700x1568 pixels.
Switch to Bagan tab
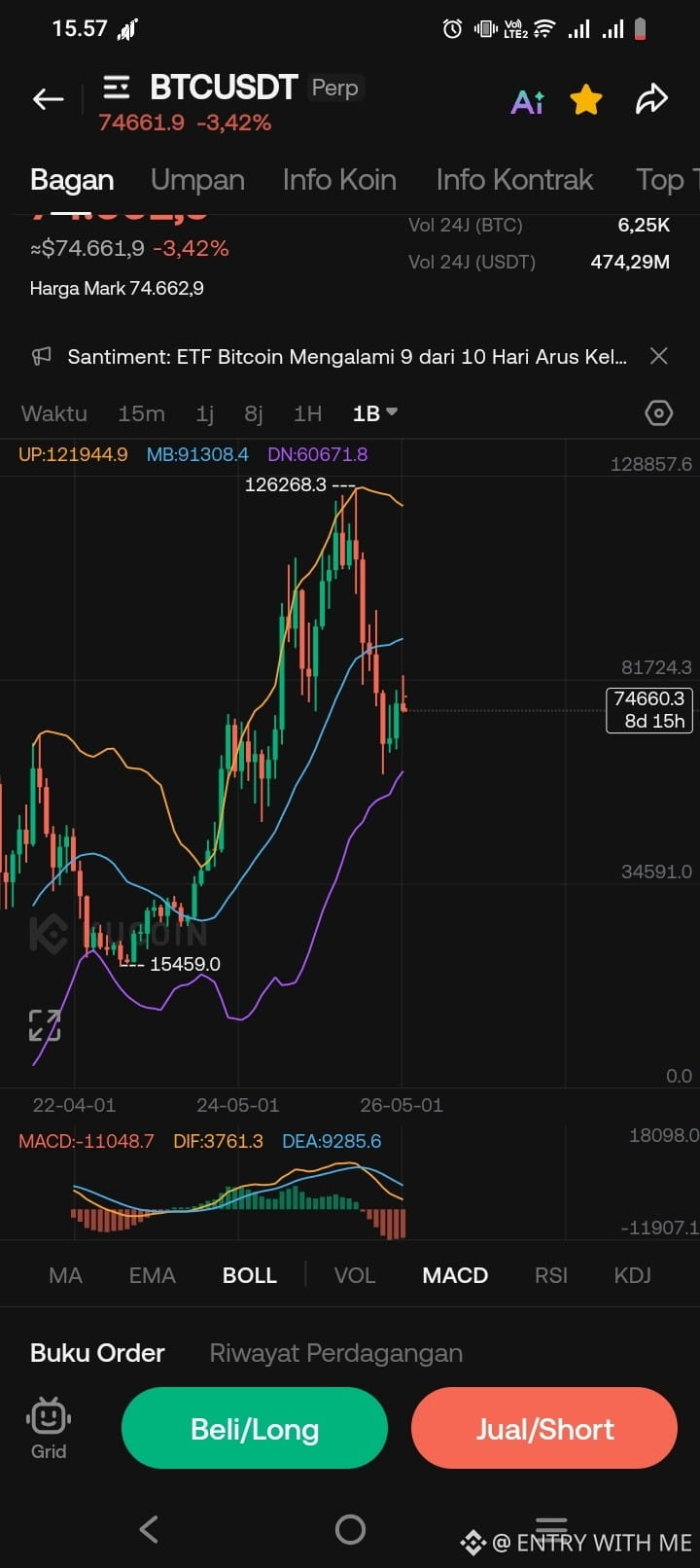point(72,180)
